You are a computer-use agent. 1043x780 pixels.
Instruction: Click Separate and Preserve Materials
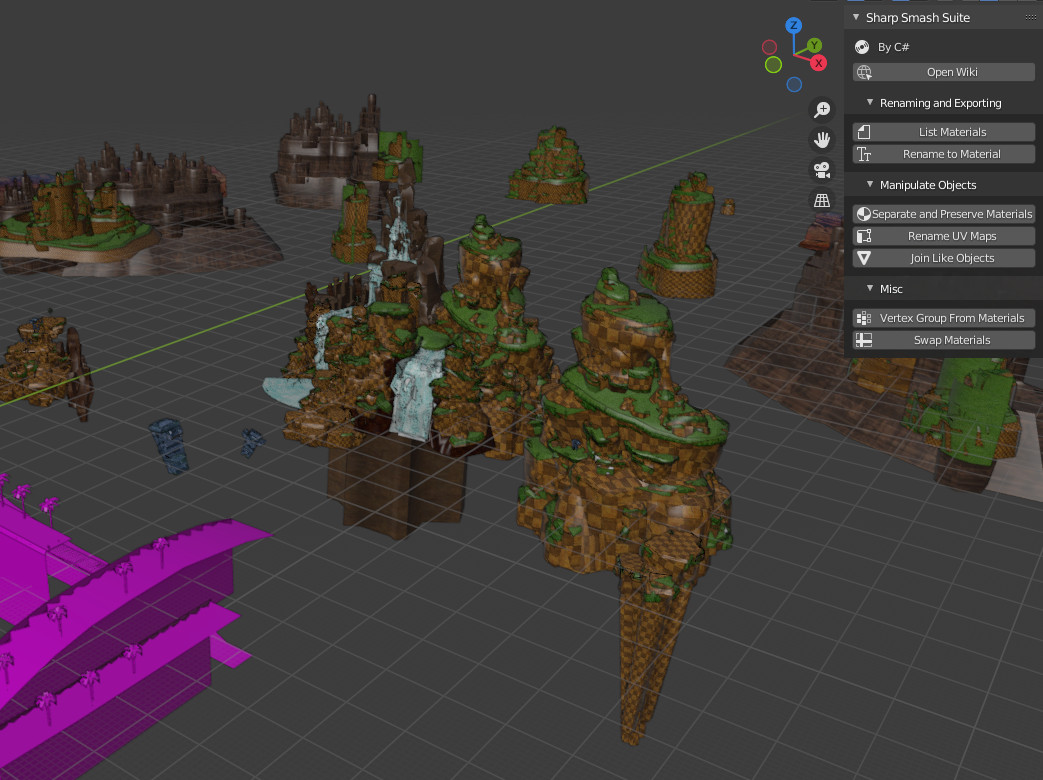pos(943,214)
